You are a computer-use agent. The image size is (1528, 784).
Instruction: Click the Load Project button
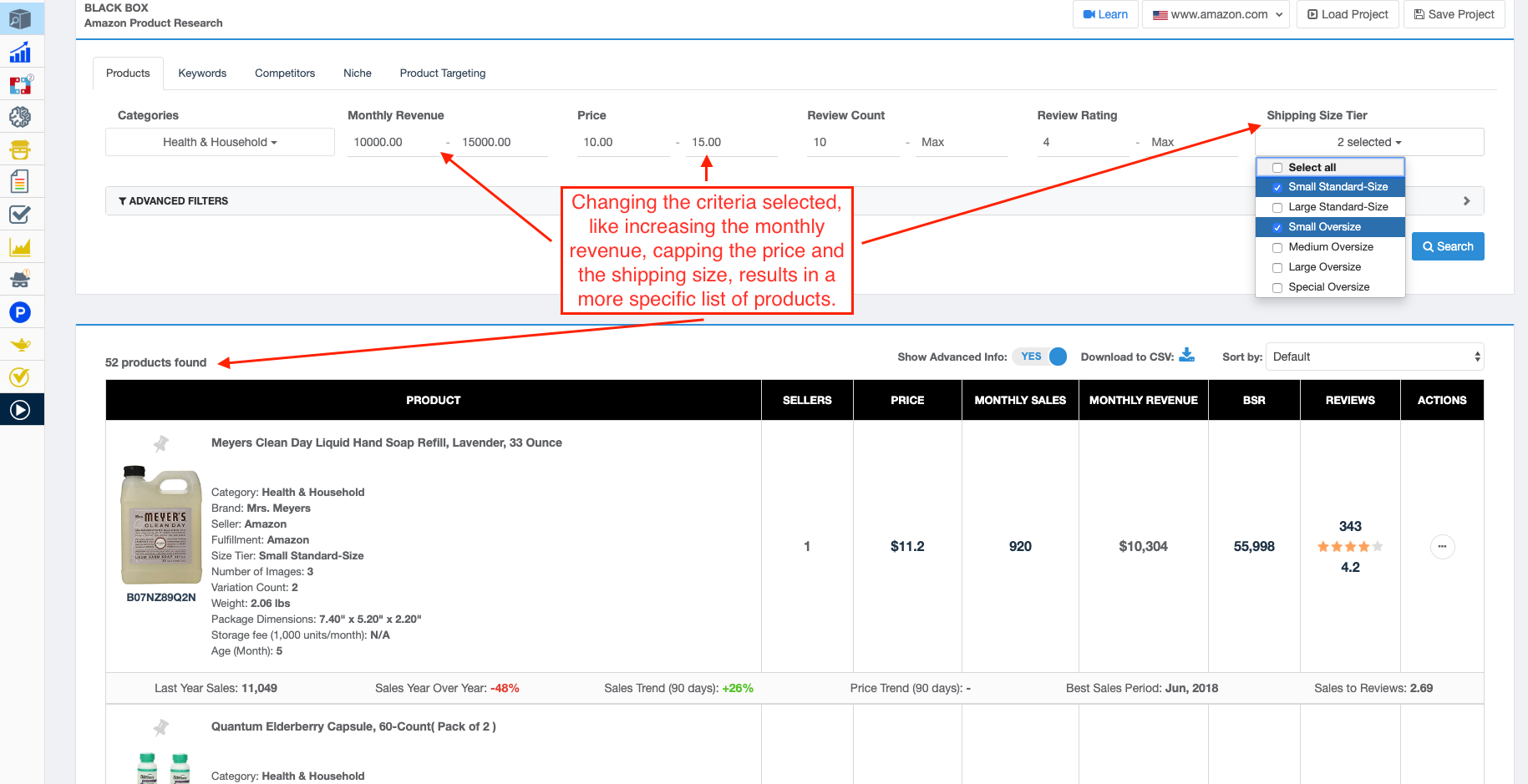tap(1348, 14)
